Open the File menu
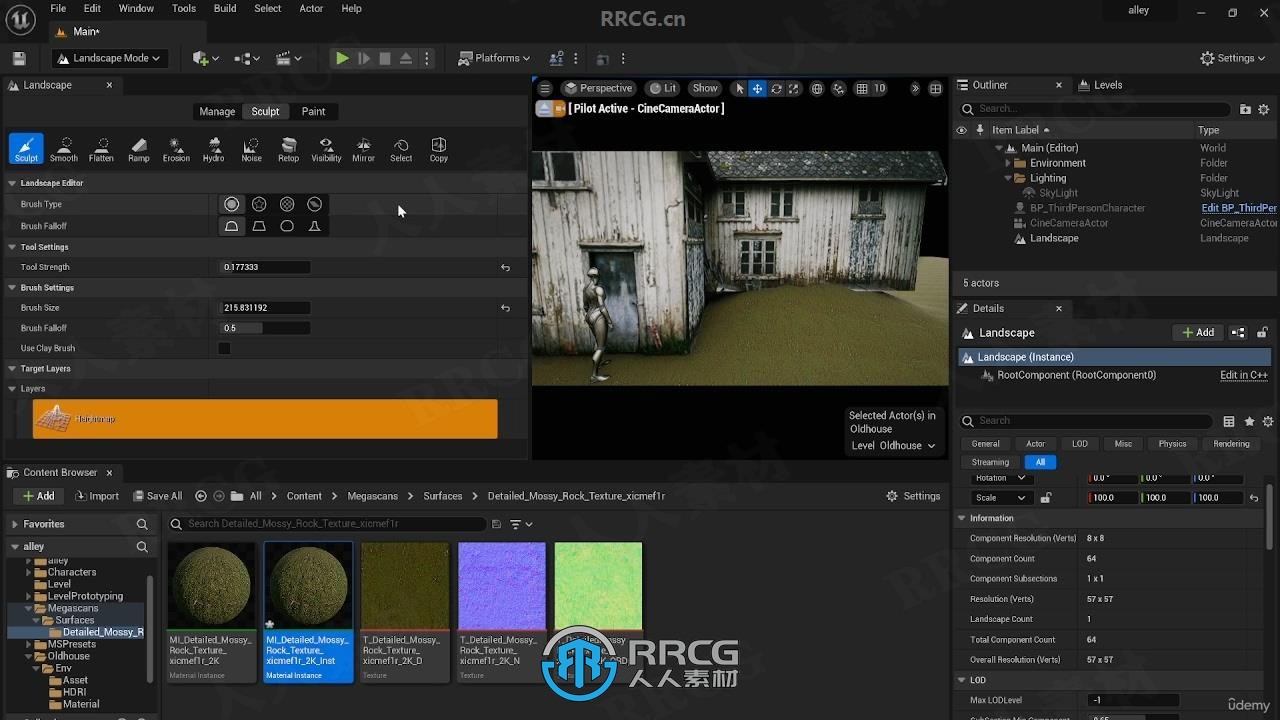This screenshot has width=1280, height=720. coord(58,9)
